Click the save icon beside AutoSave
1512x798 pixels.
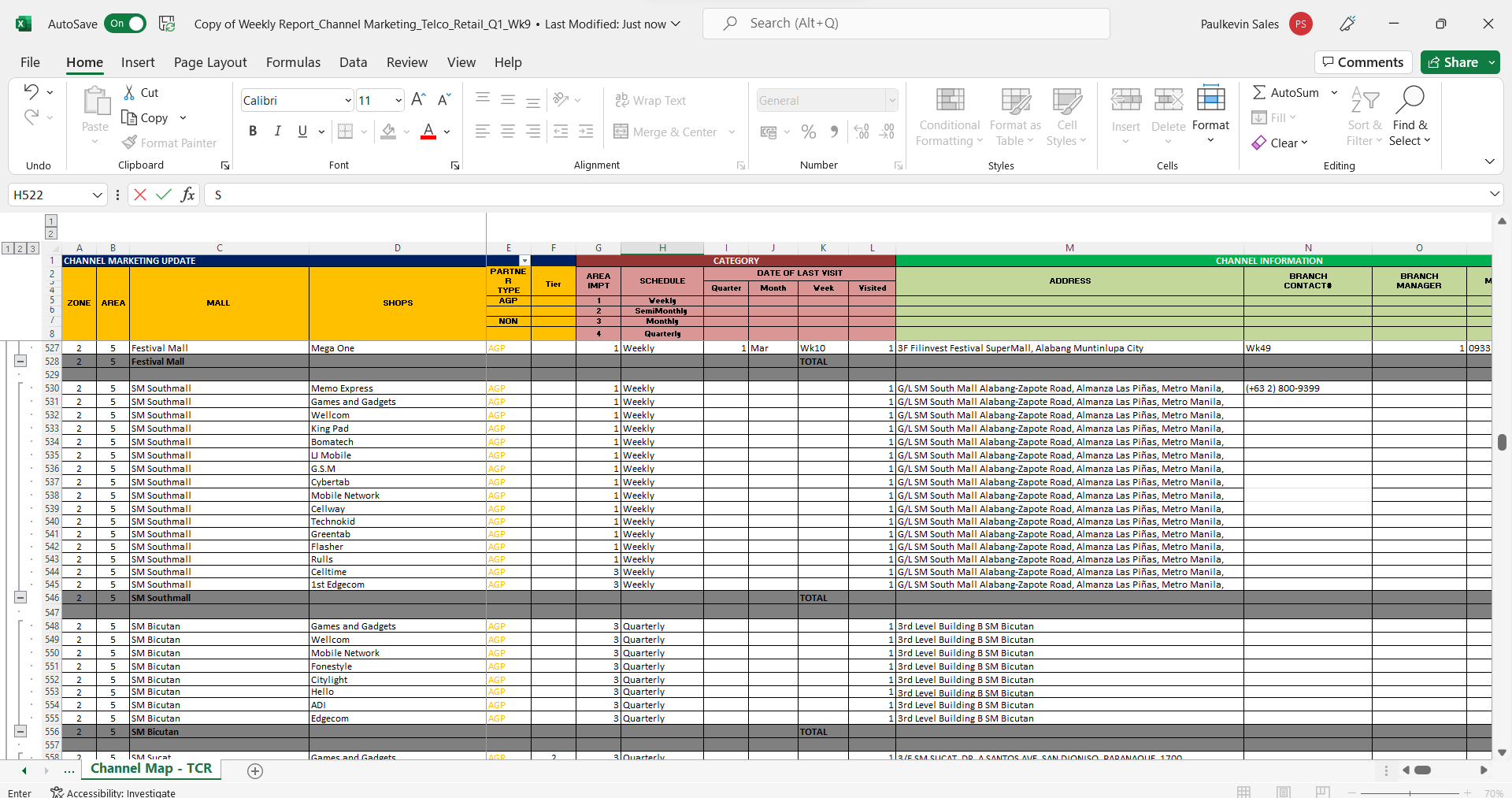167,24
